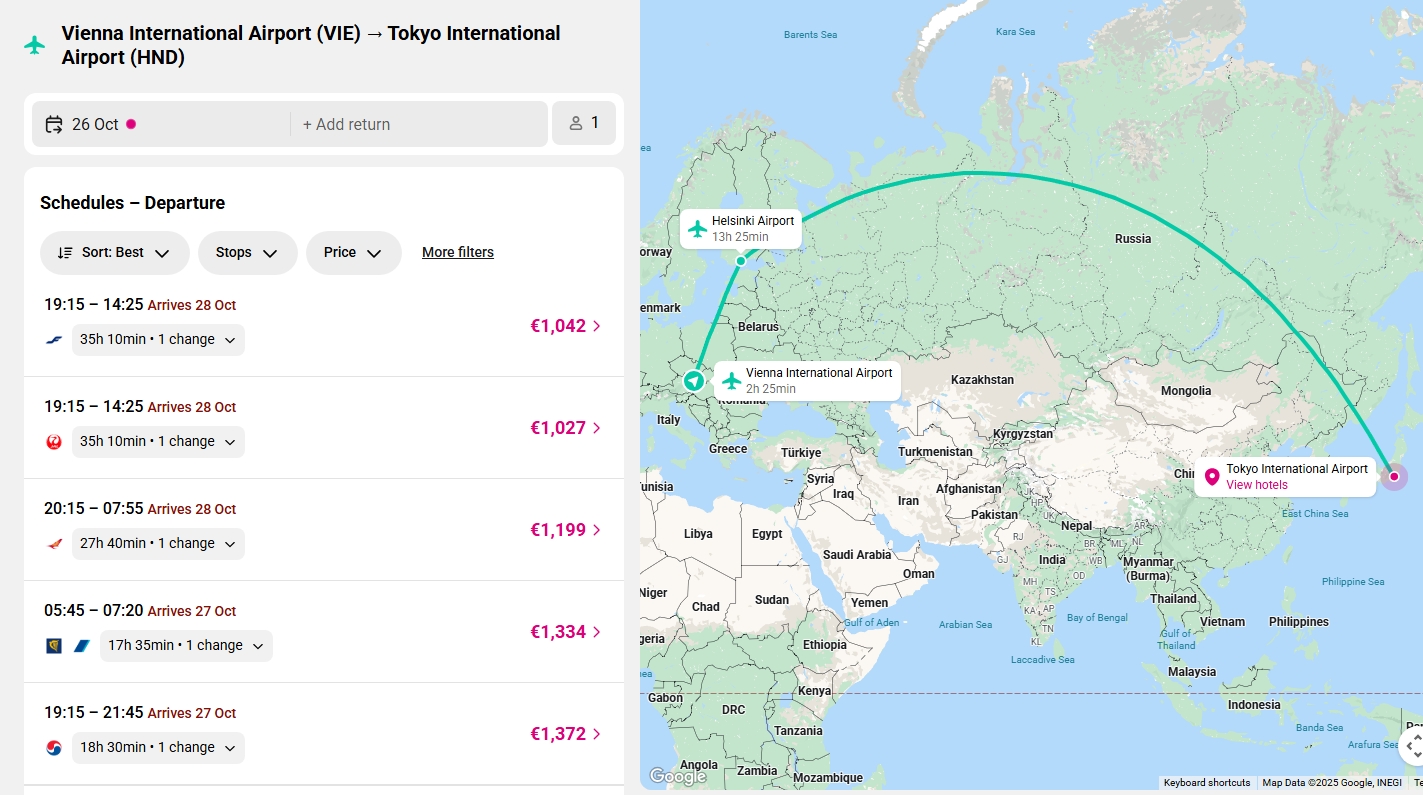Expand details of the €1,042 35h 10min flight
The width and height of the screenshot is (1423, 795).
[x=158, y=340]
